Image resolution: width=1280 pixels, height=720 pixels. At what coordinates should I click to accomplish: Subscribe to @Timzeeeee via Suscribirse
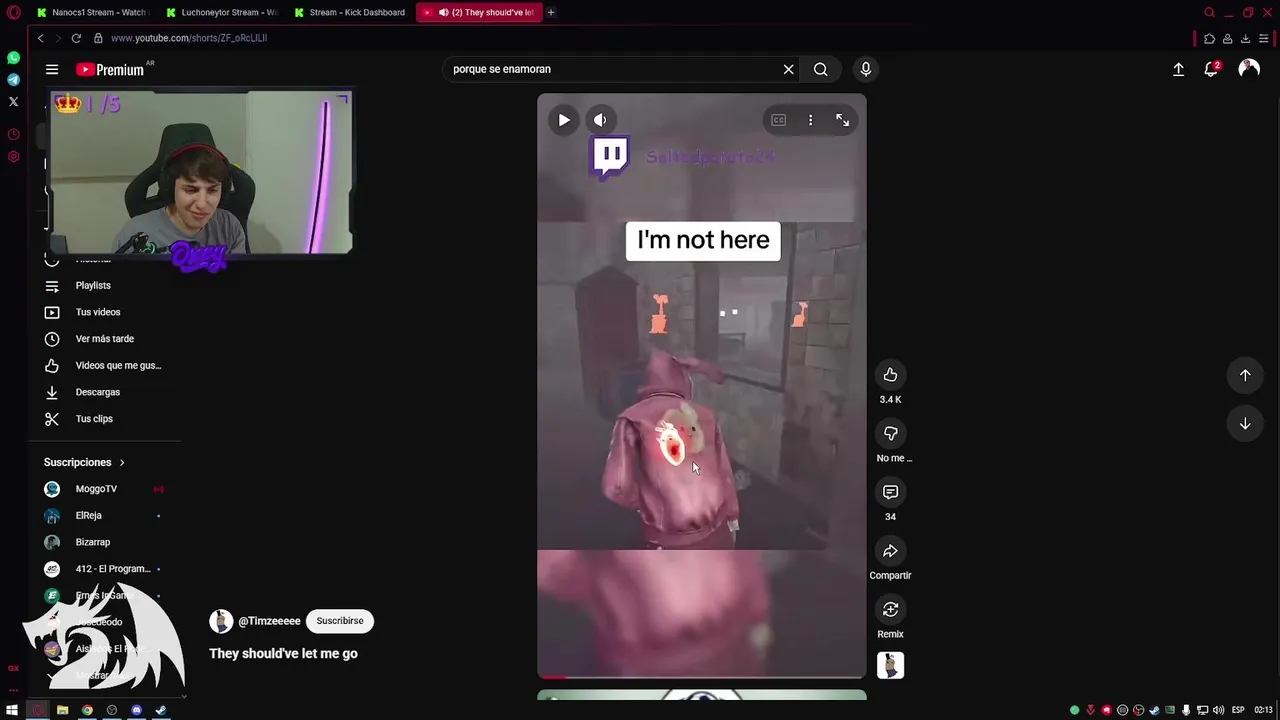[340, 621]
